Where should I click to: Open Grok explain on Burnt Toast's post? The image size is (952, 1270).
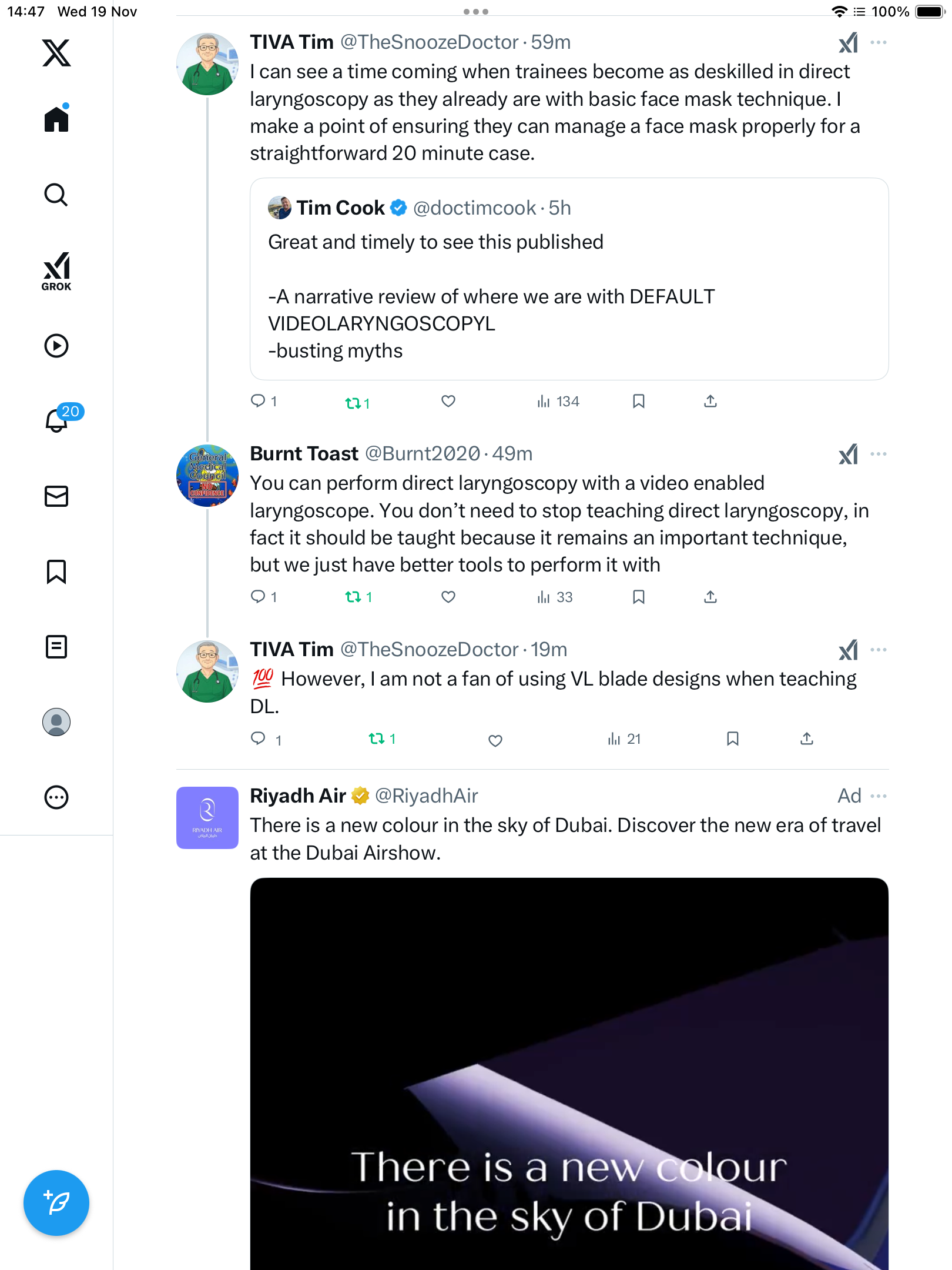coord(848,454)
